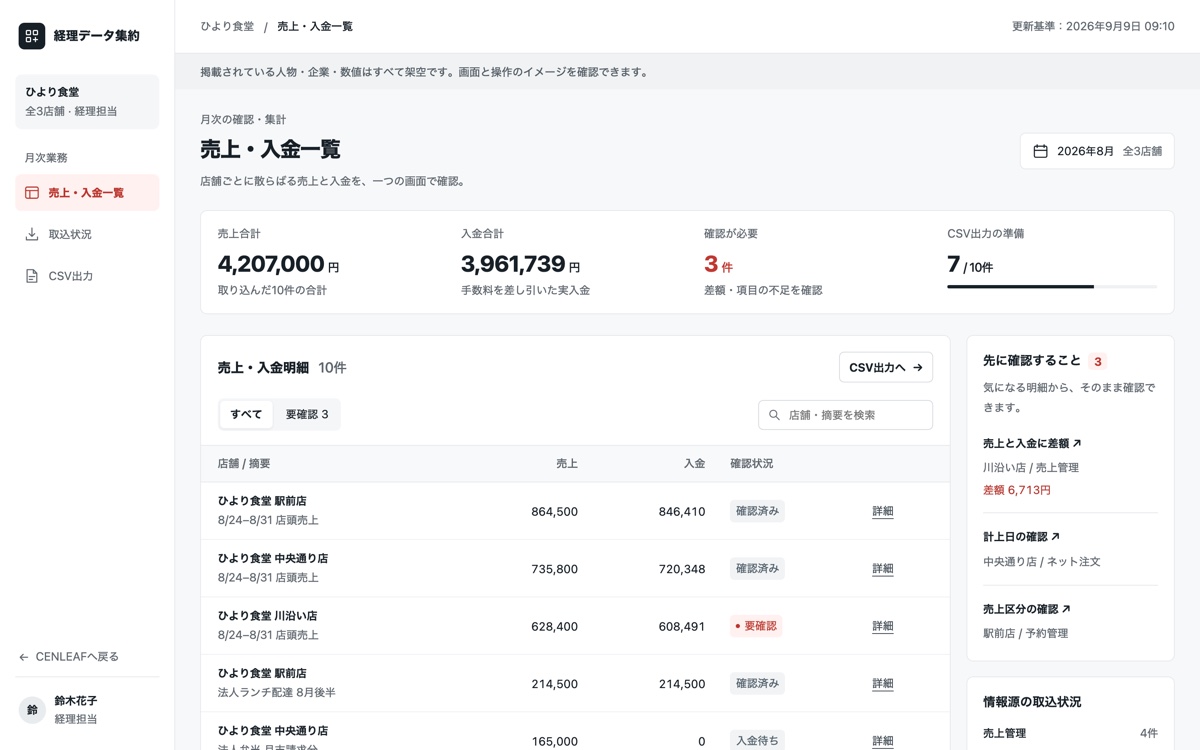The image size is (1200, 750).
Task: Open CSV出力 from the sidebar menu
Action: pos(87,276)
